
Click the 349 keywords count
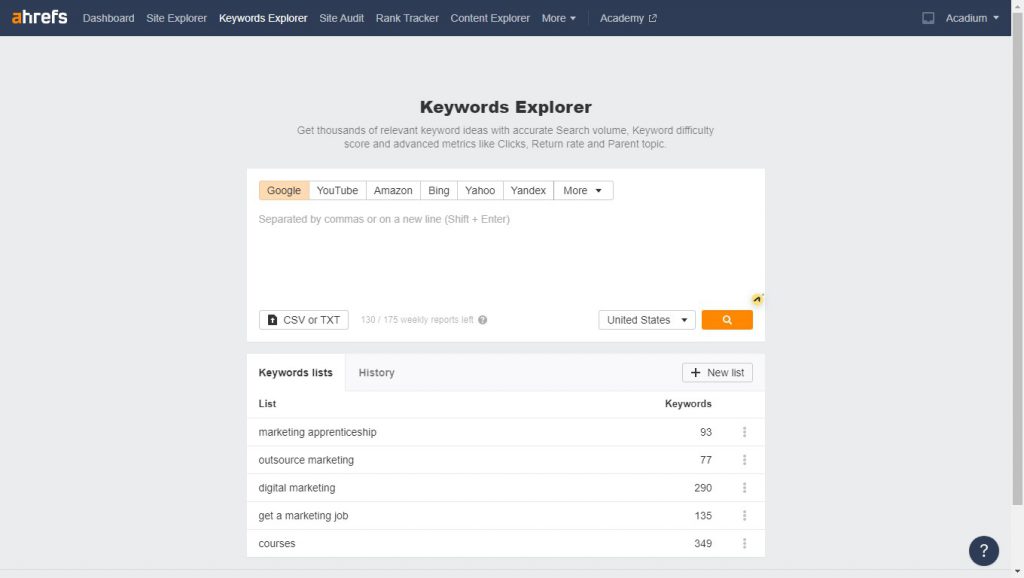pos(703,543)
